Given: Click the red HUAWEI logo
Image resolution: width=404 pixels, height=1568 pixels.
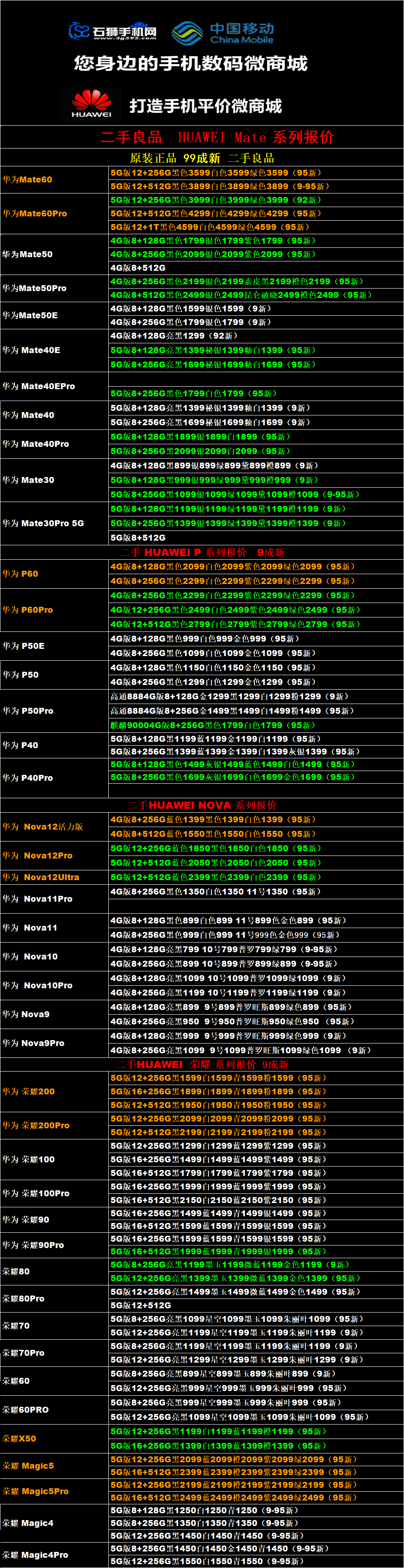Looking at the screenshot, I should [x=91, y=104].
